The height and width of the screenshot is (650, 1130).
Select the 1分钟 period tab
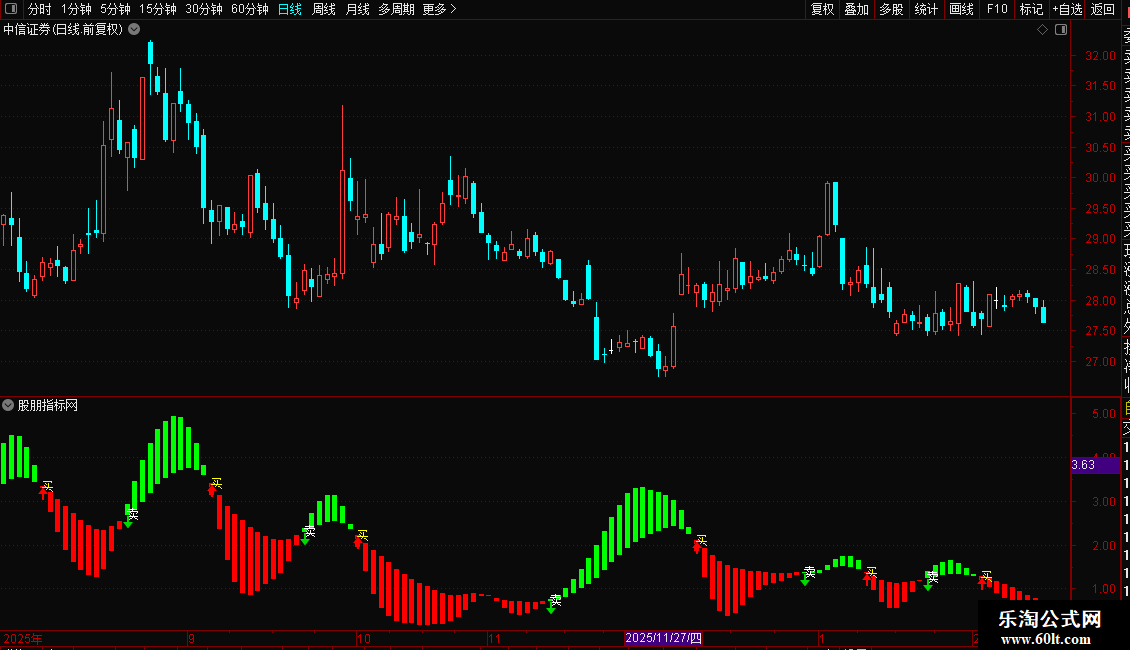tap(76, 9)
